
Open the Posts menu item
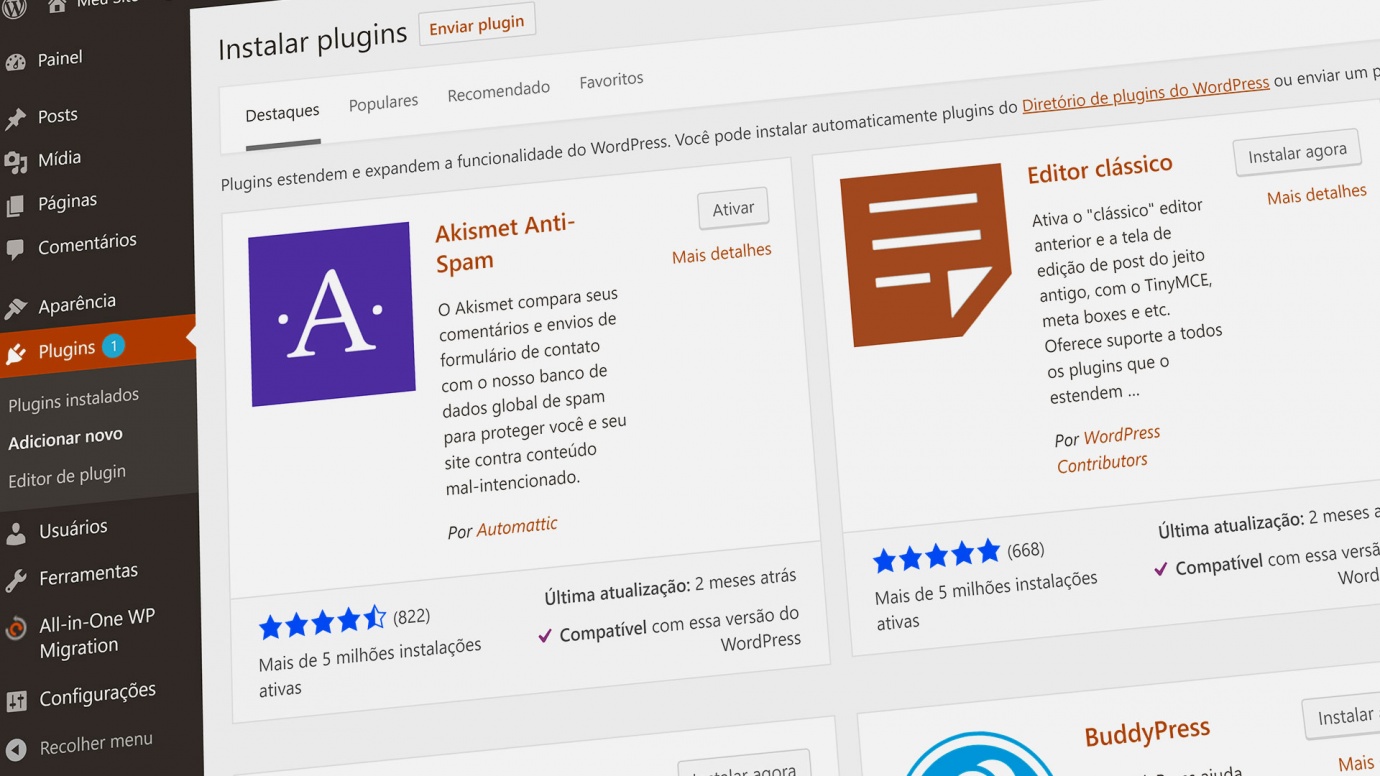click(58, 116)
